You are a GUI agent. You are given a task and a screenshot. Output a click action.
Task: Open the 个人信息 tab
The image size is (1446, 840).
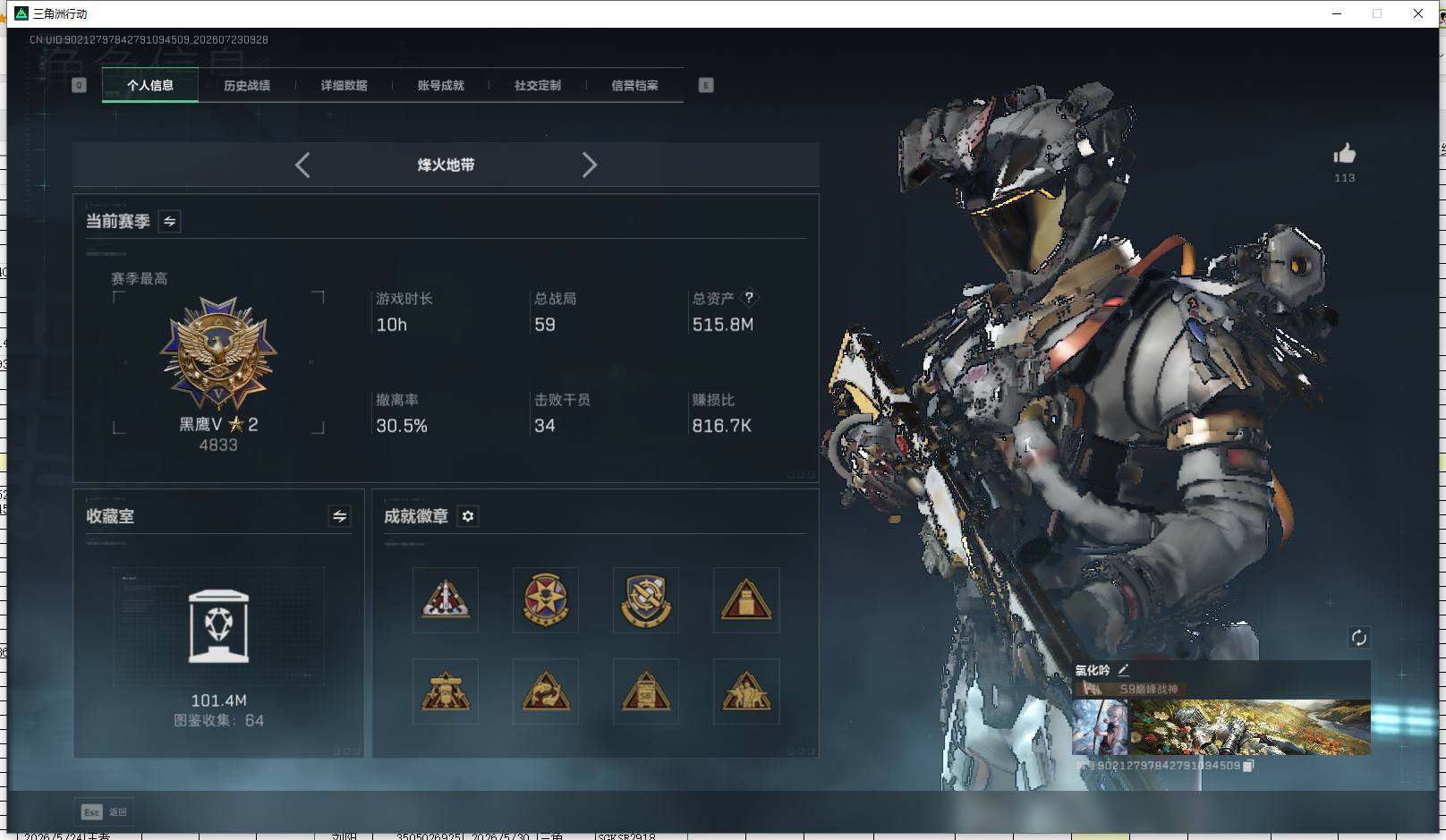150,85
